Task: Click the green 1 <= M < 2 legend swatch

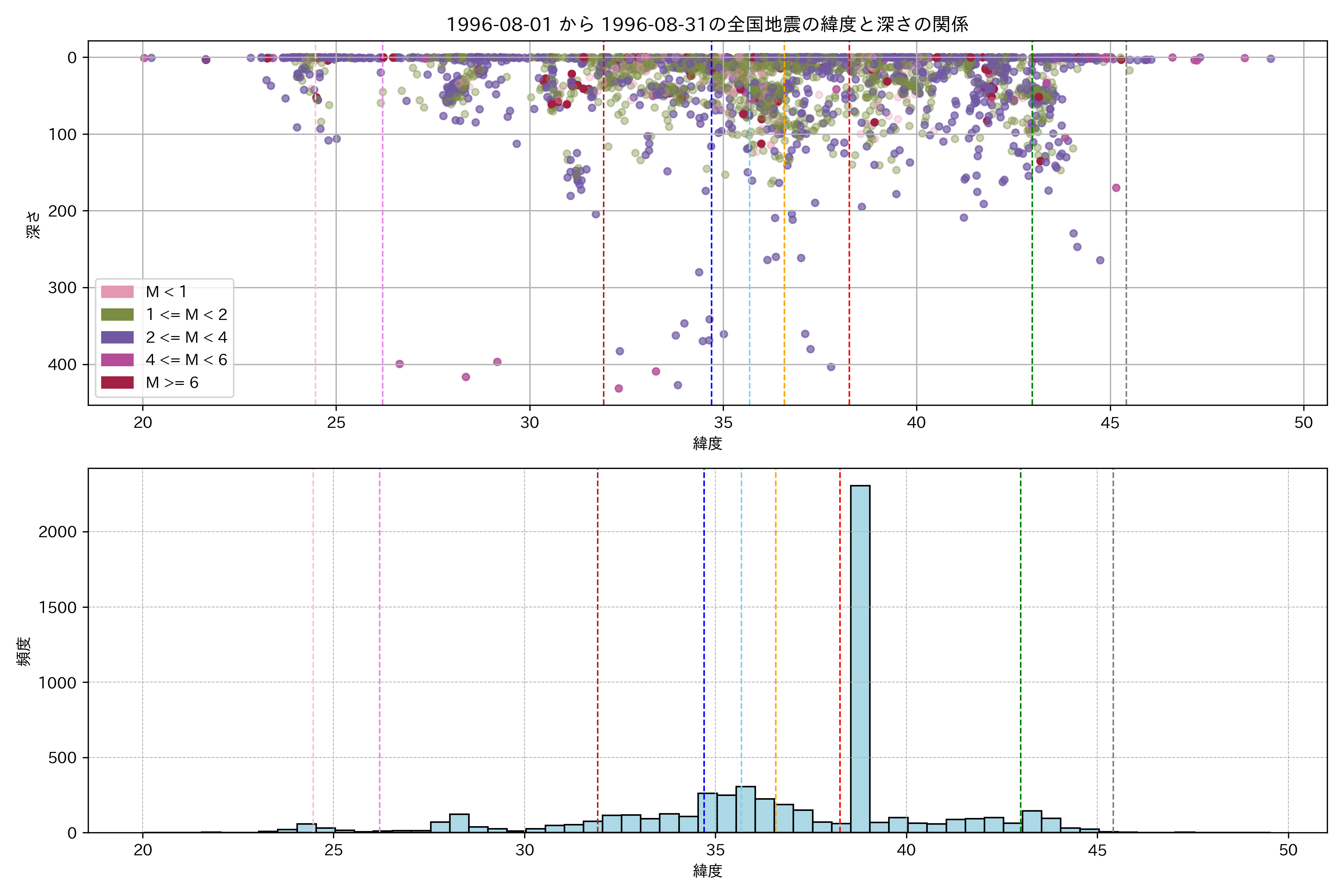Action: click(117, 315)
